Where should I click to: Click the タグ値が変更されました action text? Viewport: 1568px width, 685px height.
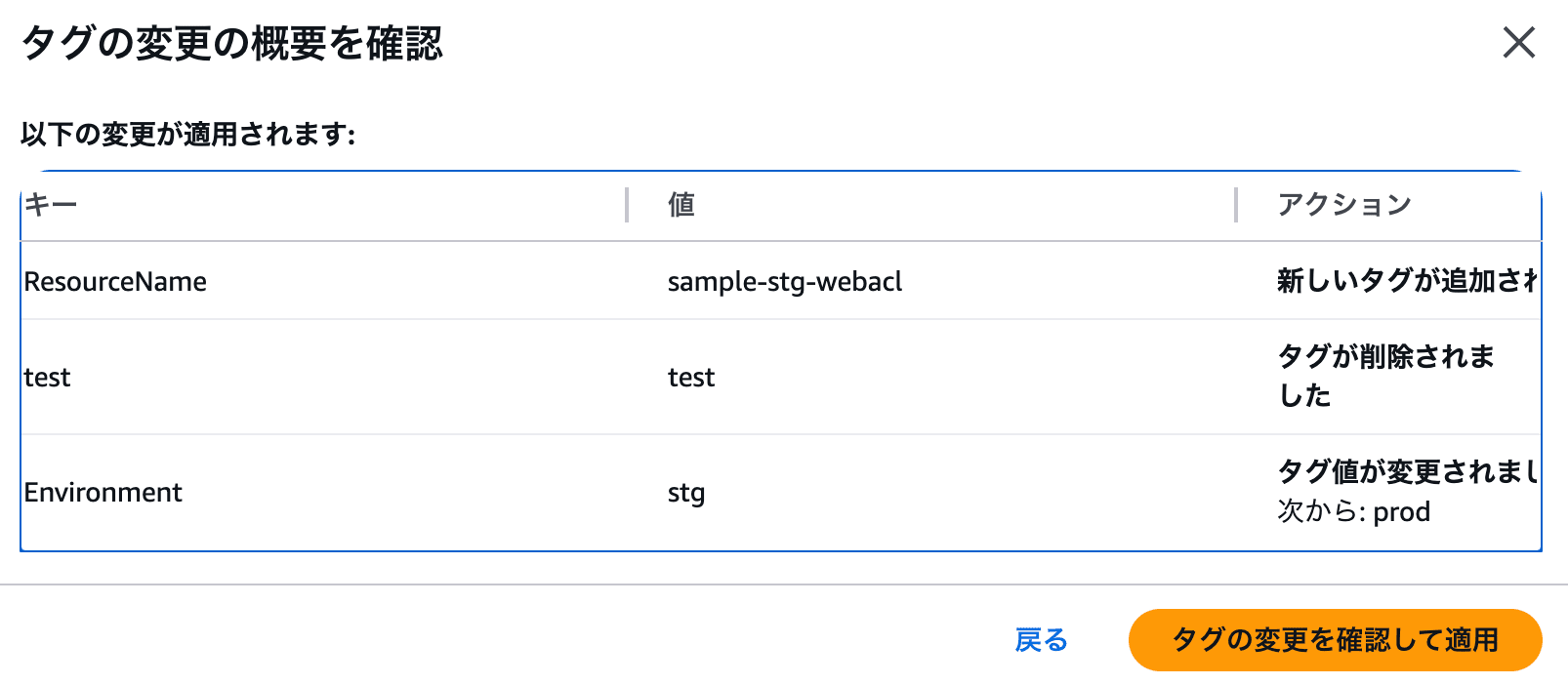pyautogui.click(x=1406, y=472)
